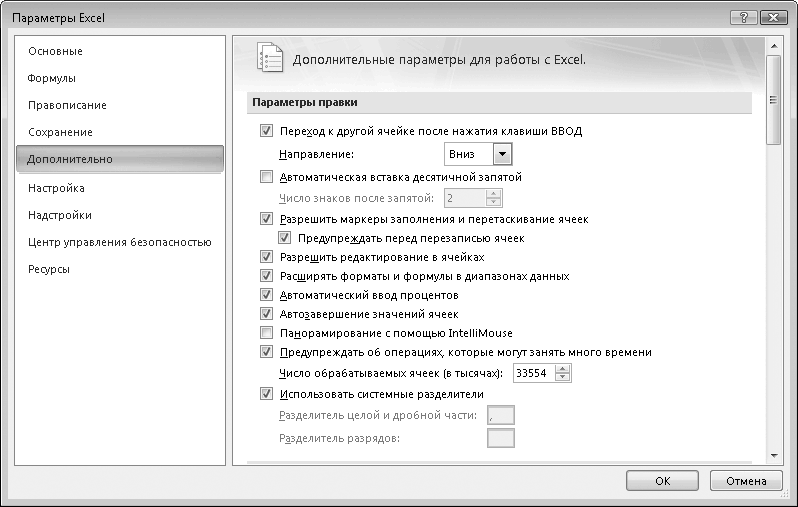Open the Основные category

coord(55,51)
